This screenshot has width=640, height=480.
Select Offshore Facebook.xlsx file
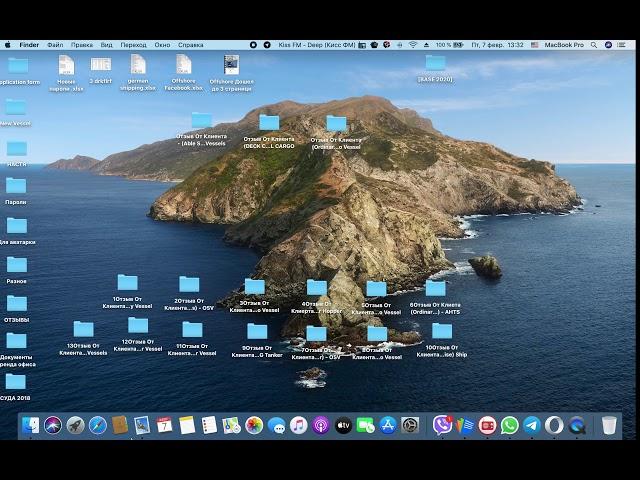pyautogui.click(x=184, y=73)
